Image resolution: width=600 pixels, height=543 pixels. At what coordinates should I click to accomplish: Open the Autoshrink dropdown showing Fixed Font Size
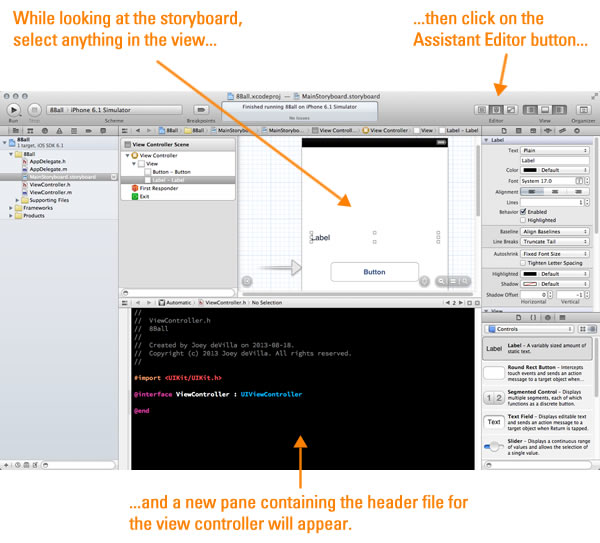[554, 254]
